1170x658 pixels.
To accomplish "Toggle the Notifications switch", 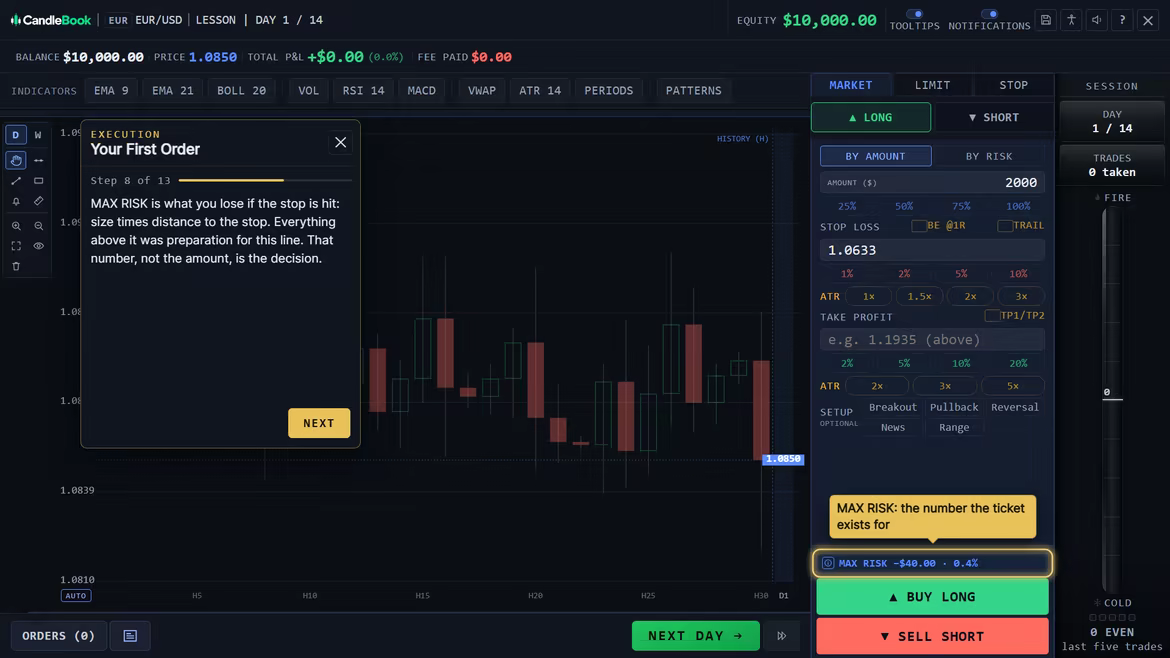I will click(989, 14).
